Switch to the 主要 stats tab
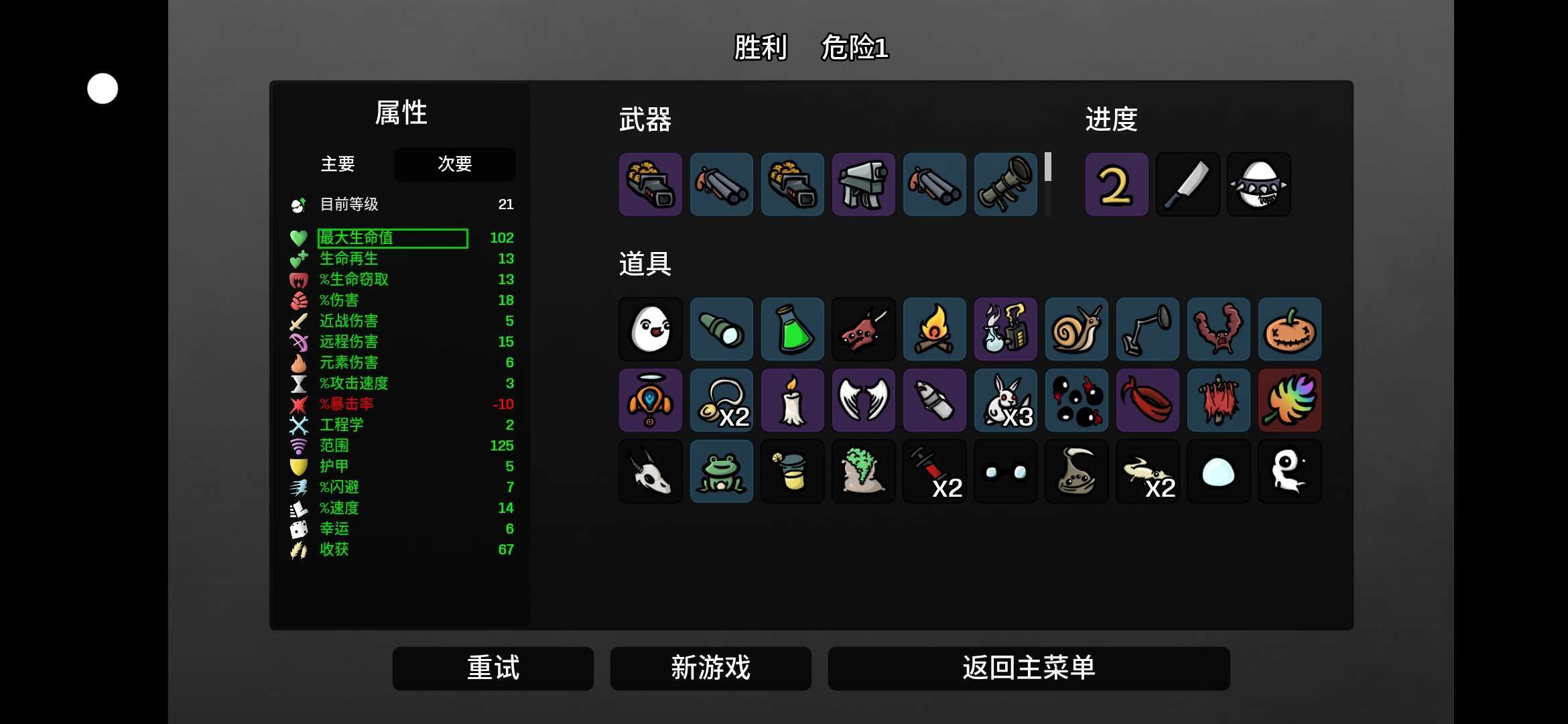The height and width of the screenshot is (724, 1568). pyautogui.click(x=338, y=164)
